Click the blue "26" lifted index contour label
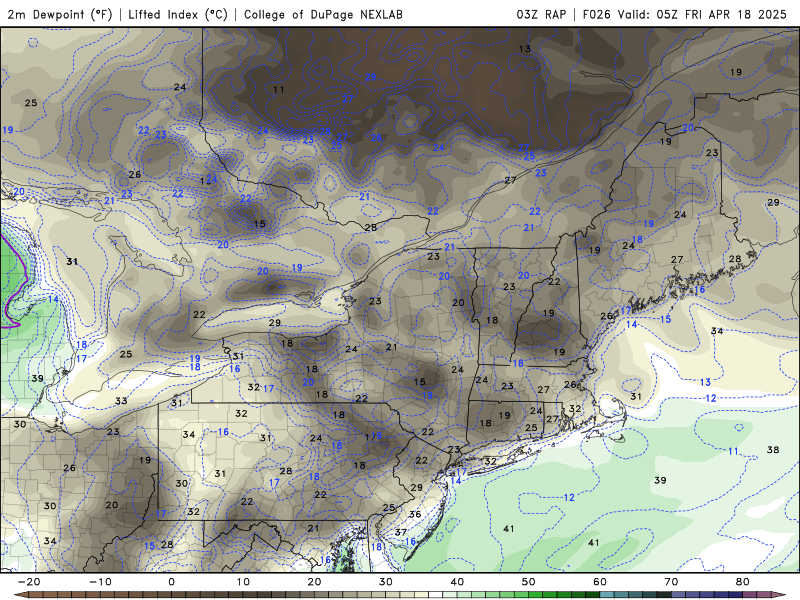 click(376, 138)
